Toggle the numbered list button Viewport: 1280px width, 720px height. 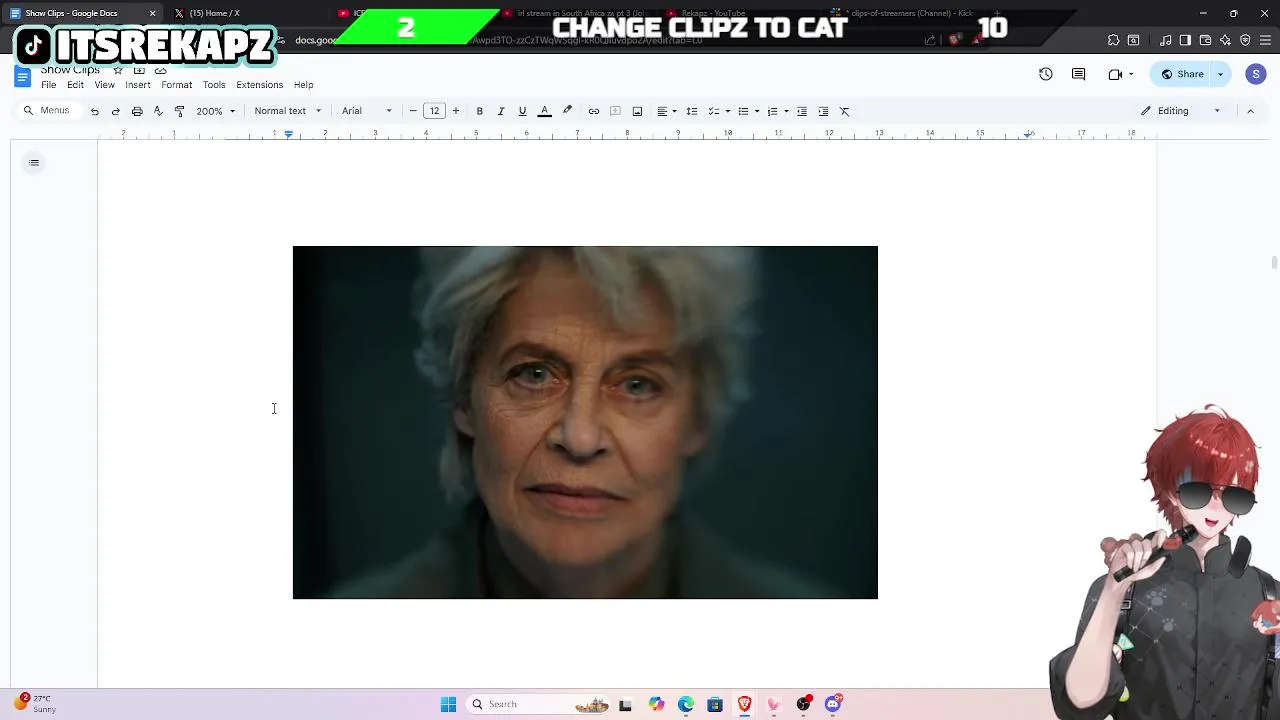click(772, 111)
